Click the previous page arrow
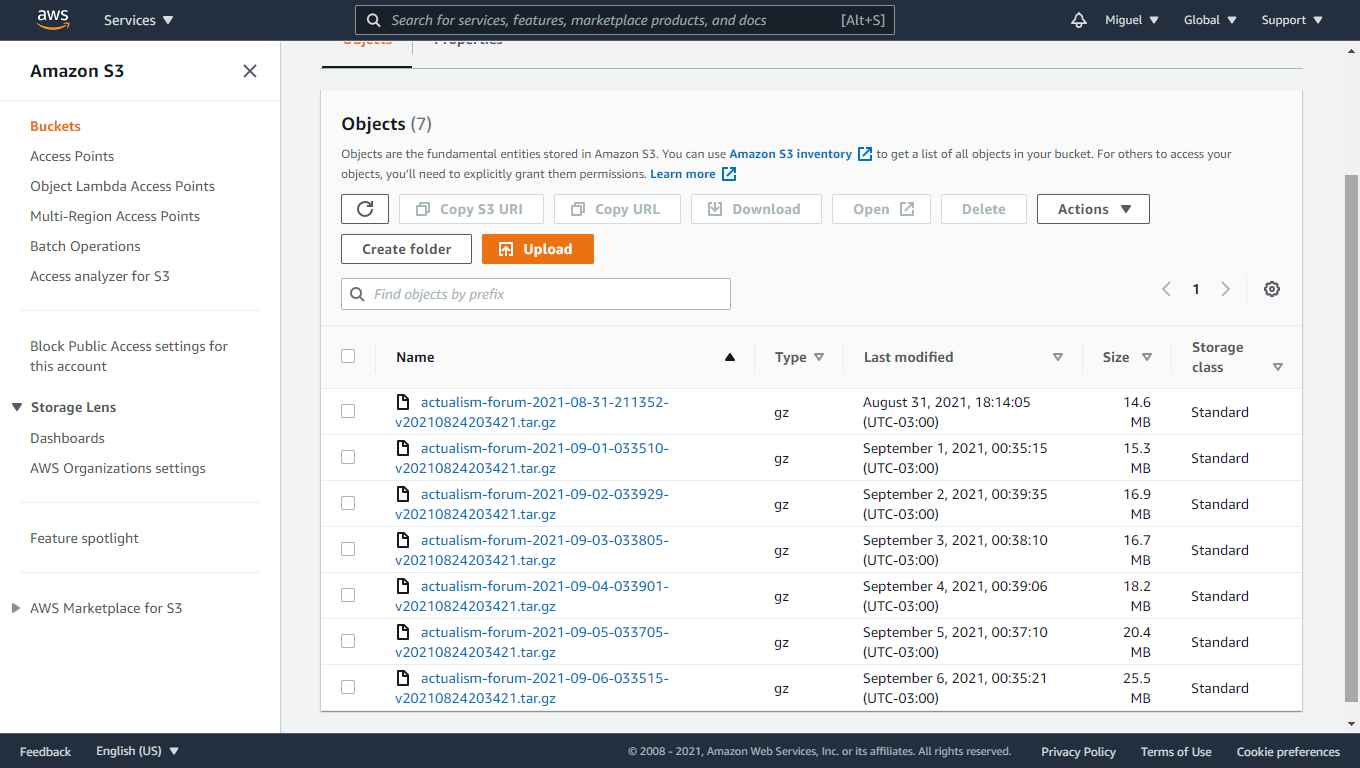This screenshot has width=1360, height=768. point(1166,289)
